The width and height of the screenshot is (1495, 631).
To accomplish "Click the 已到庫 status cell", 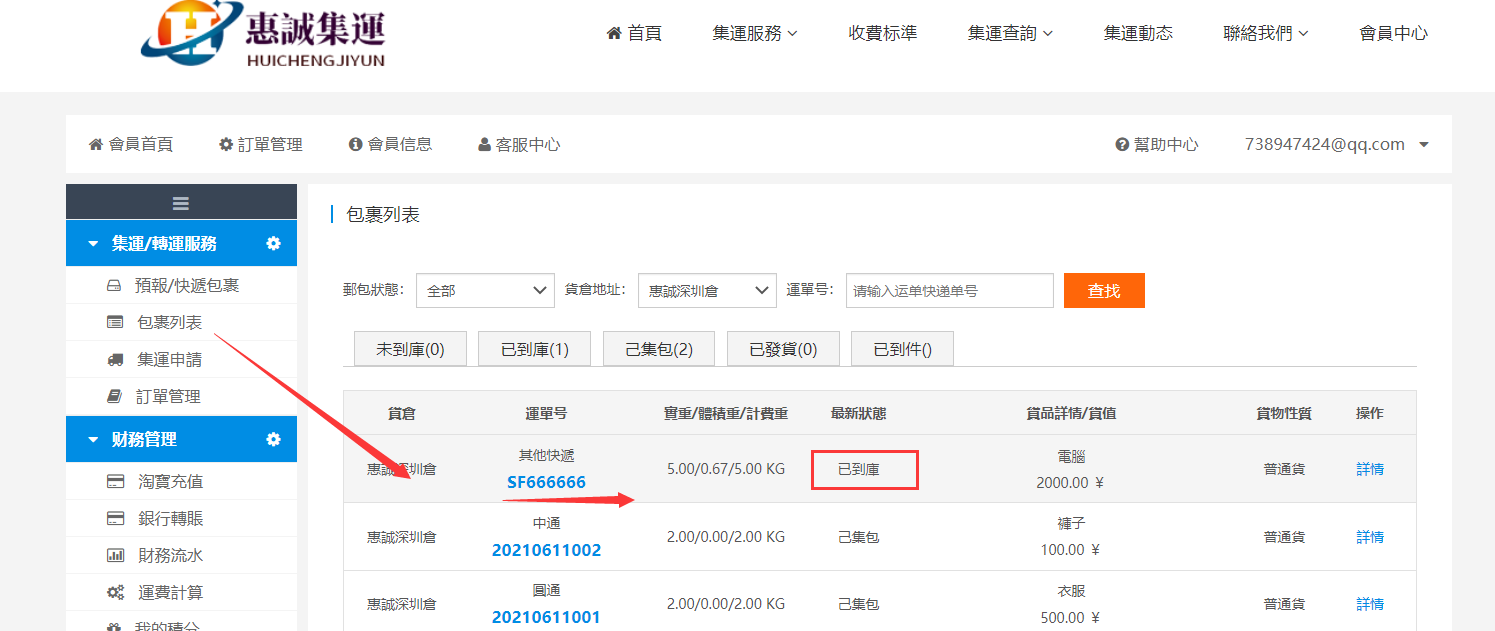I will [859, 469].
